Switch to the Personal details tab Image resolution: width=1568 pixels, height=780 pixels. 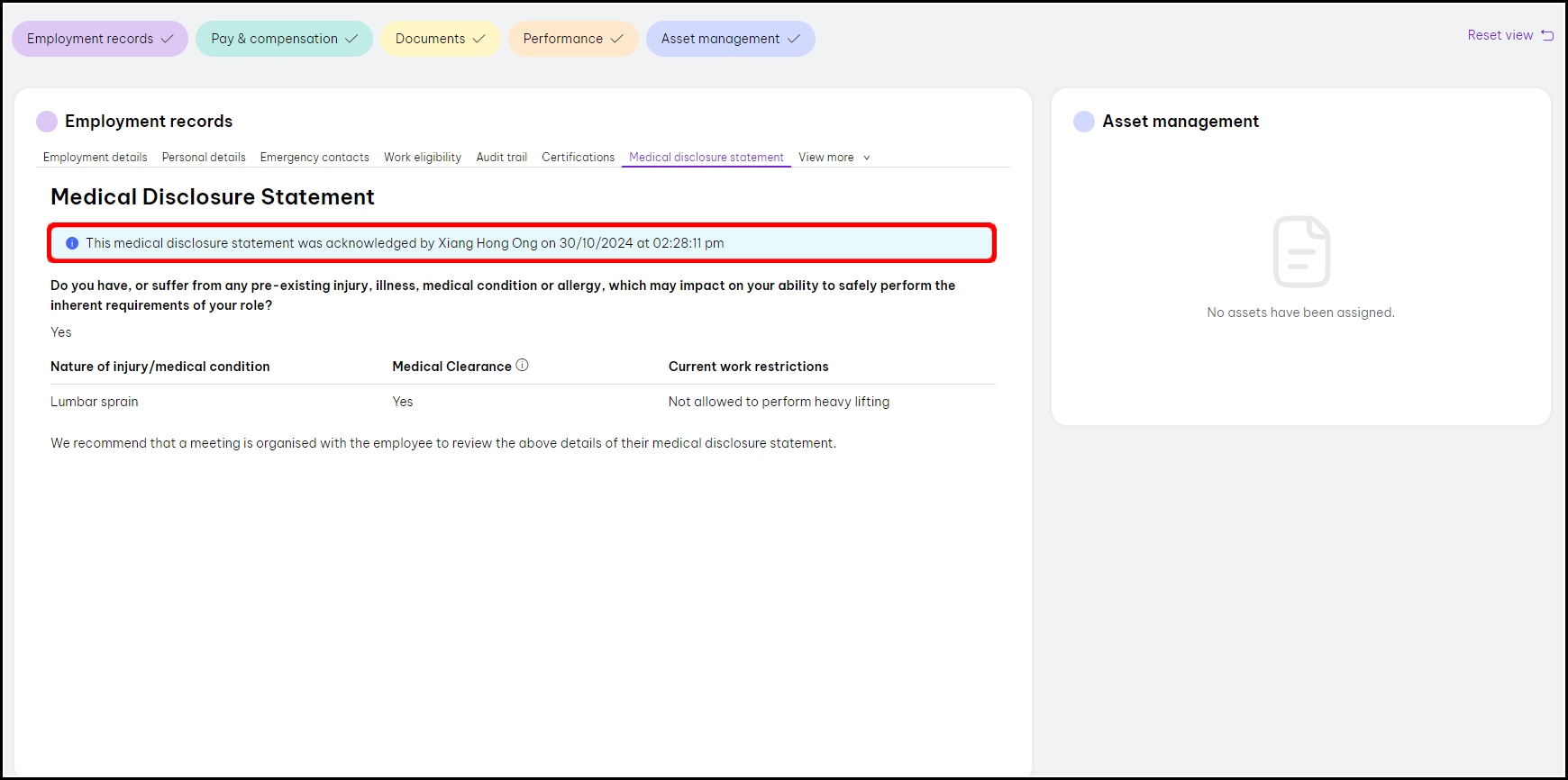[x=204, y=158]
